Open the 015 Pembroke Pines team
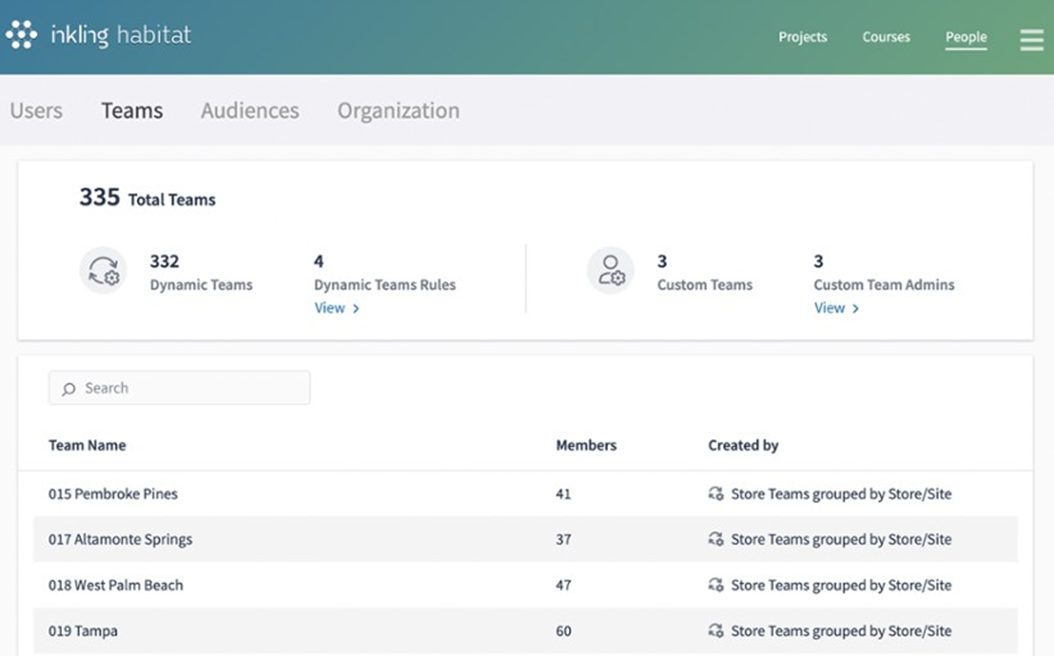1054x656 pixels. 113,494
